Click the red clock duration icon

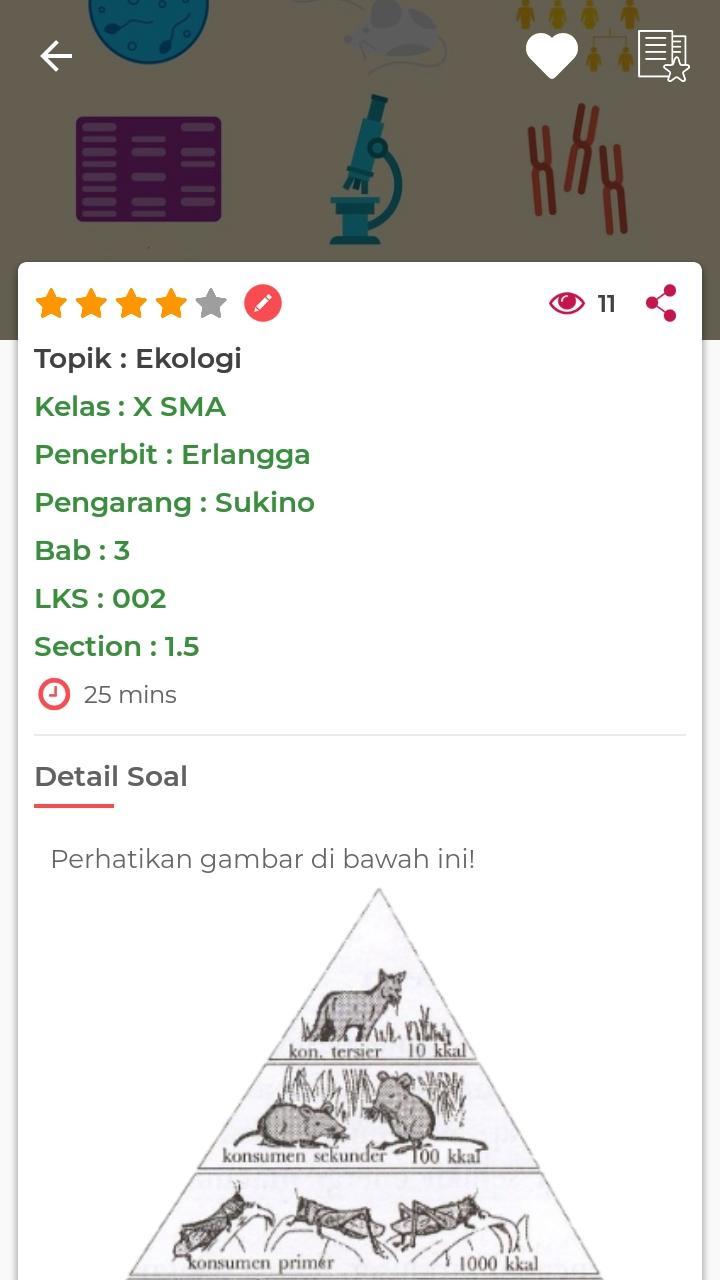54,694
